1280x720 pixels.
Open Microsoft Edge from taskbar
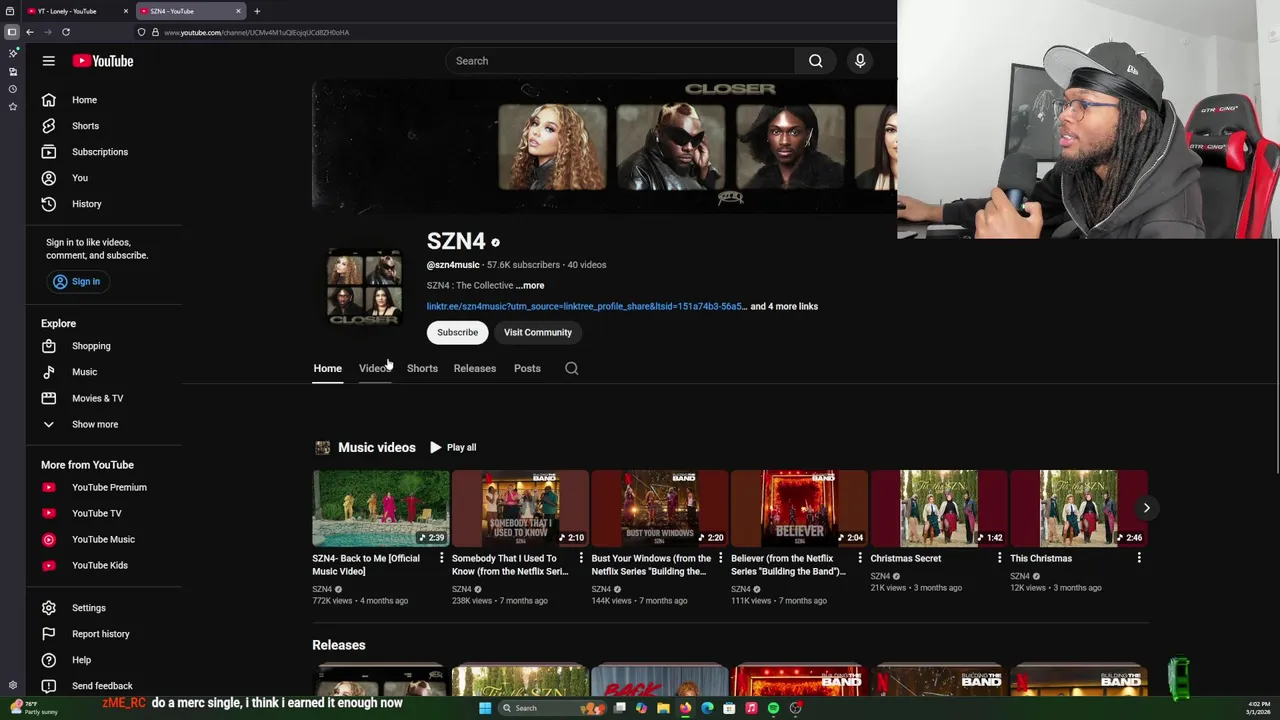(707, 708)
